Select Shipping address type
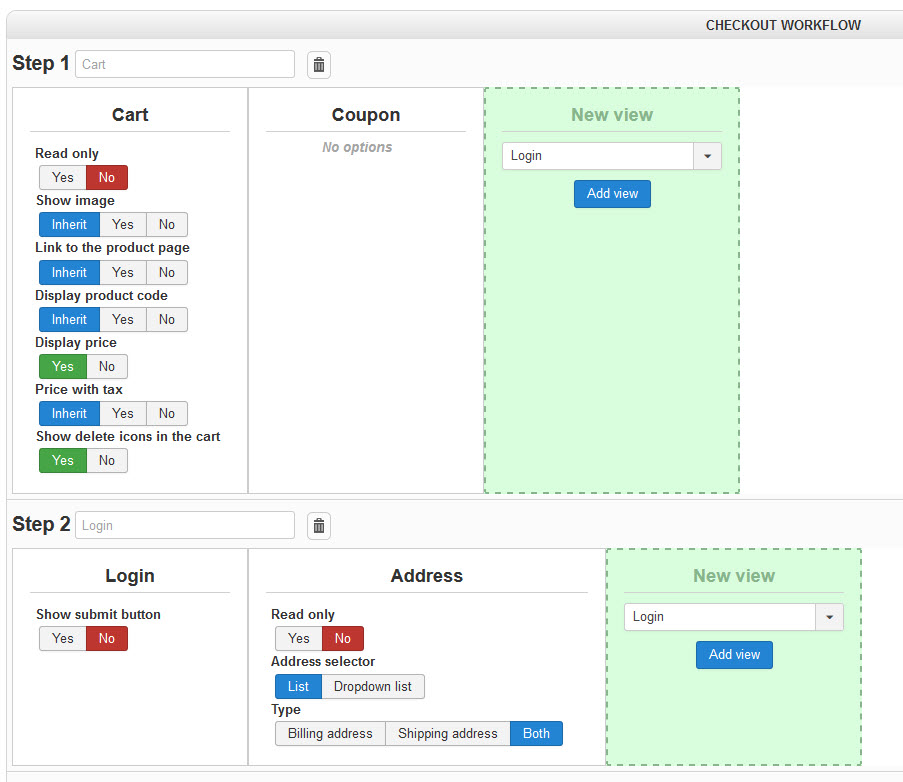The width and height of the screenshot is (903, 782). [x=447, y=734]
